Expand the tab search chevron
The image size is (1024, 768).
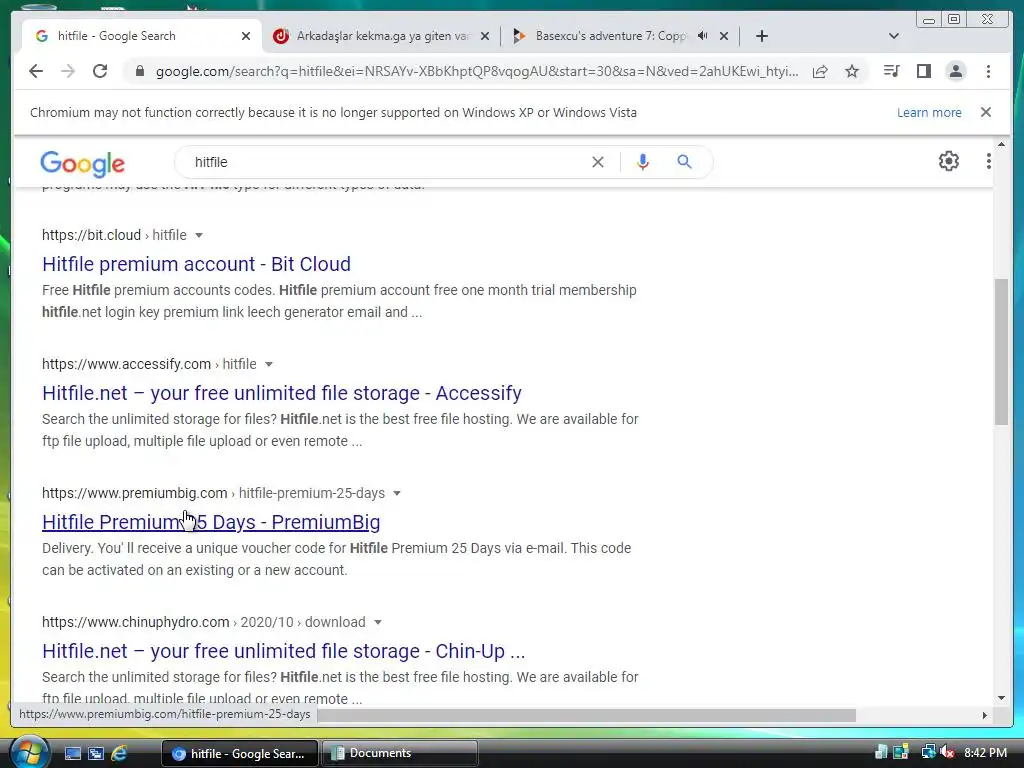coord(894,36)
